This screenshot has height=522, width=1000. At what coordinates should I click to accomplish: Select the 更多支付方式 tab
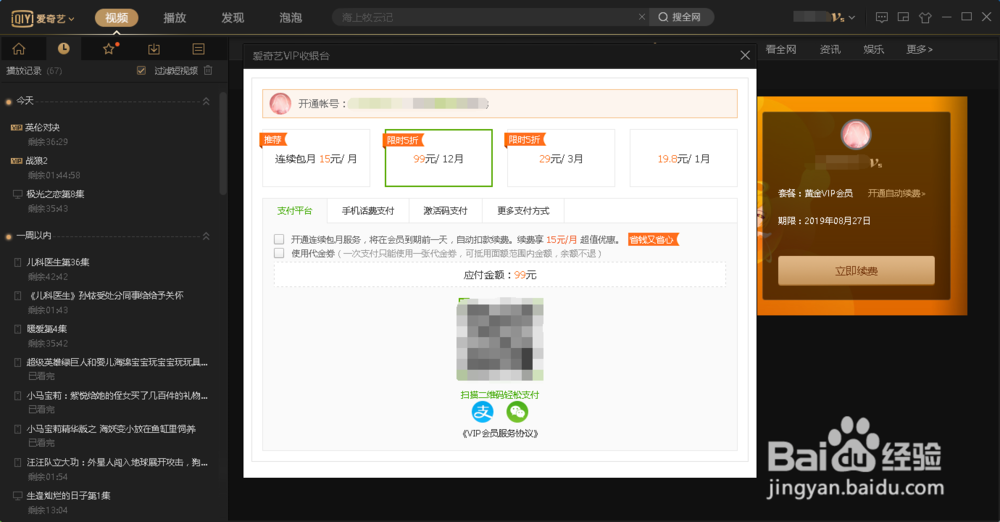[523, 211]
